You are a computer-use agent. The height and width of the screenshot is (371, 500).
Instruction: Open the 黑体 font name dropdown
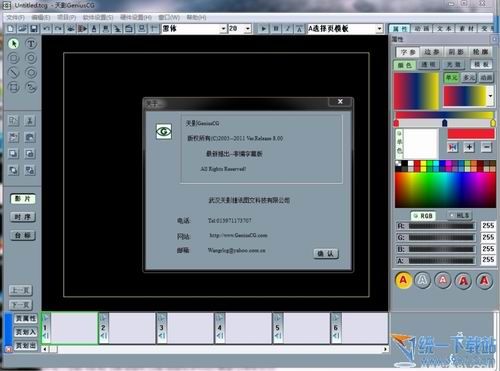(x=224, y=29)
